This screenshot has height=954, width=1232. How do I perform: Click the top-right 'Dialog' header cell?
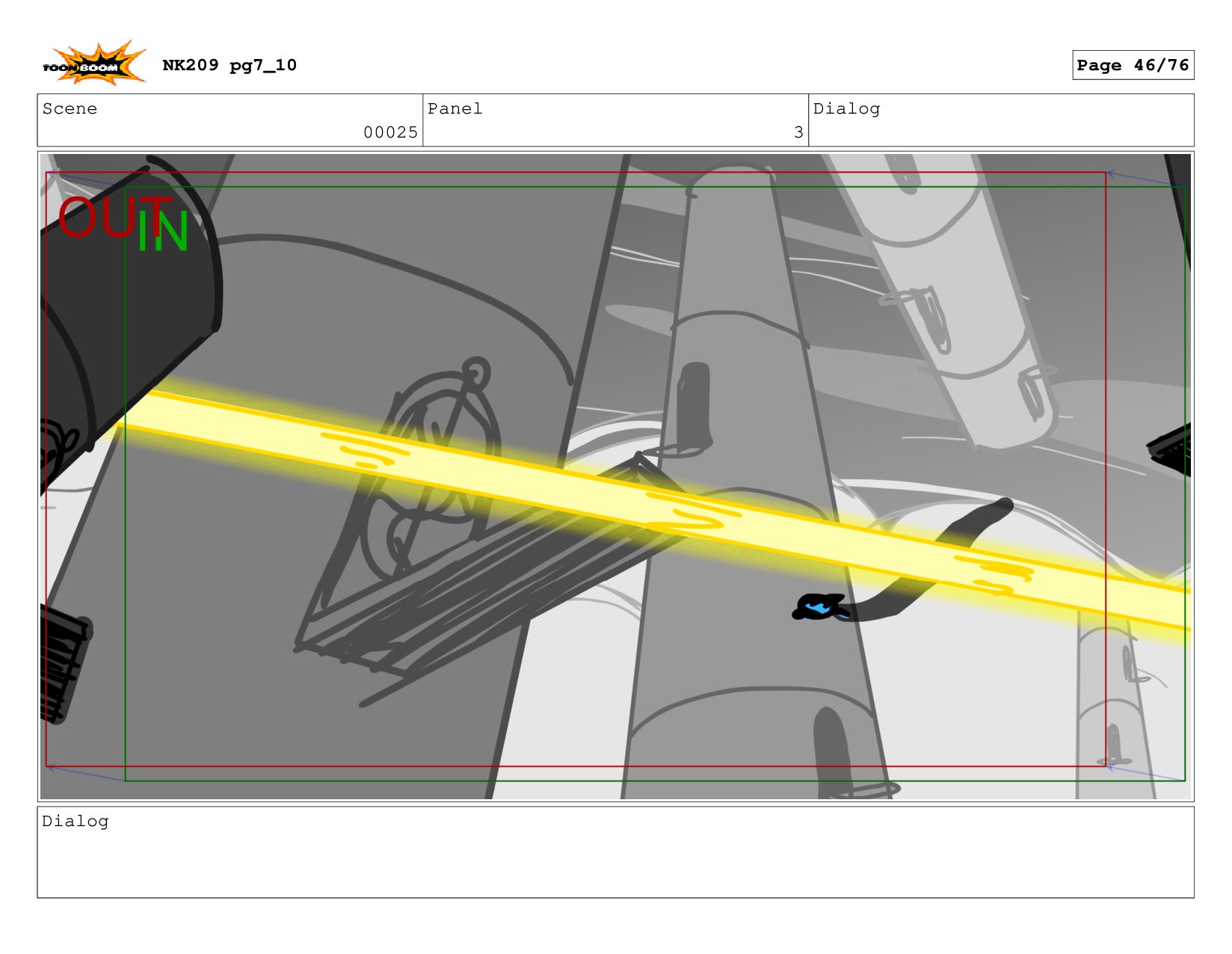[x=1001, y=120]
